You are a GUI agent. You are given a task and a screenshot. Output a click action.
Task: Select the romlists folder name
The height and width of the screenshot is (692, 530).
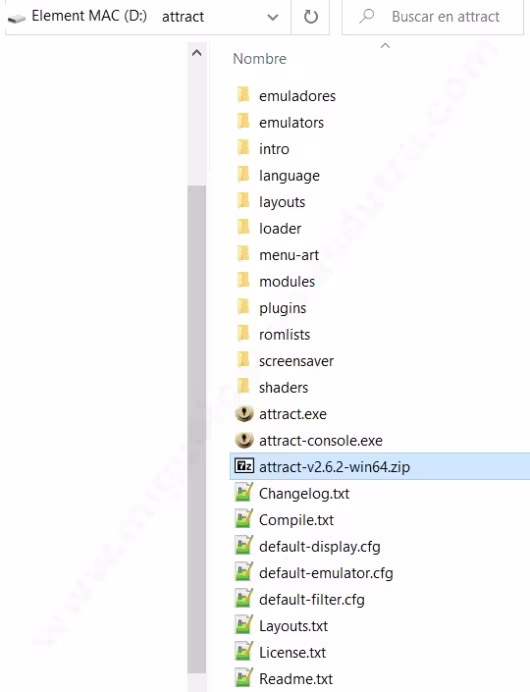click(x=285, y=334)
